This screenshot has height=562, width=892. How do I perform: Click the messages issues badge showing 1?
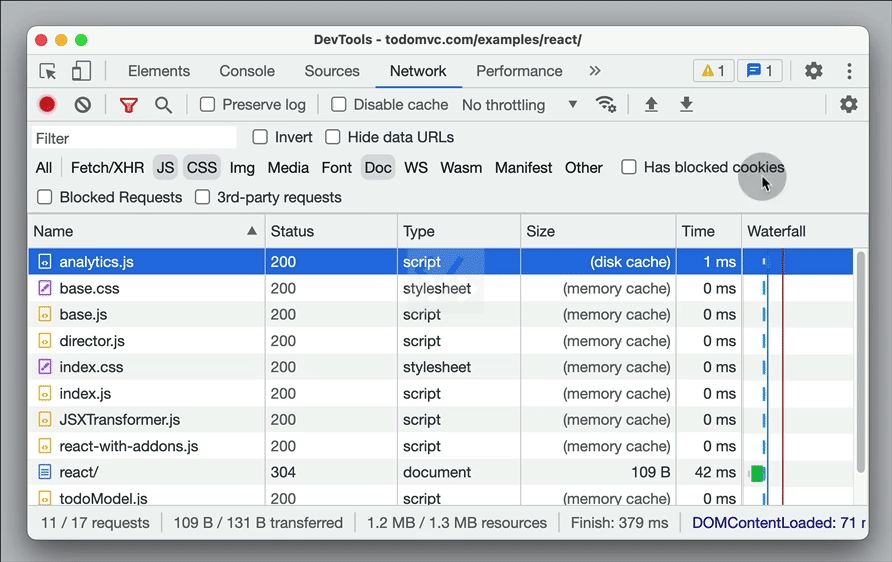[x=759, y=71]
